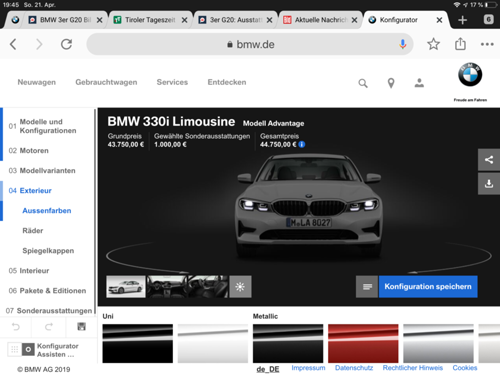Select Aussenfarben submenu item
Image resolution: width=500 pixels, height=375 pixels.
pyautogui.click(x=47, y=211)
